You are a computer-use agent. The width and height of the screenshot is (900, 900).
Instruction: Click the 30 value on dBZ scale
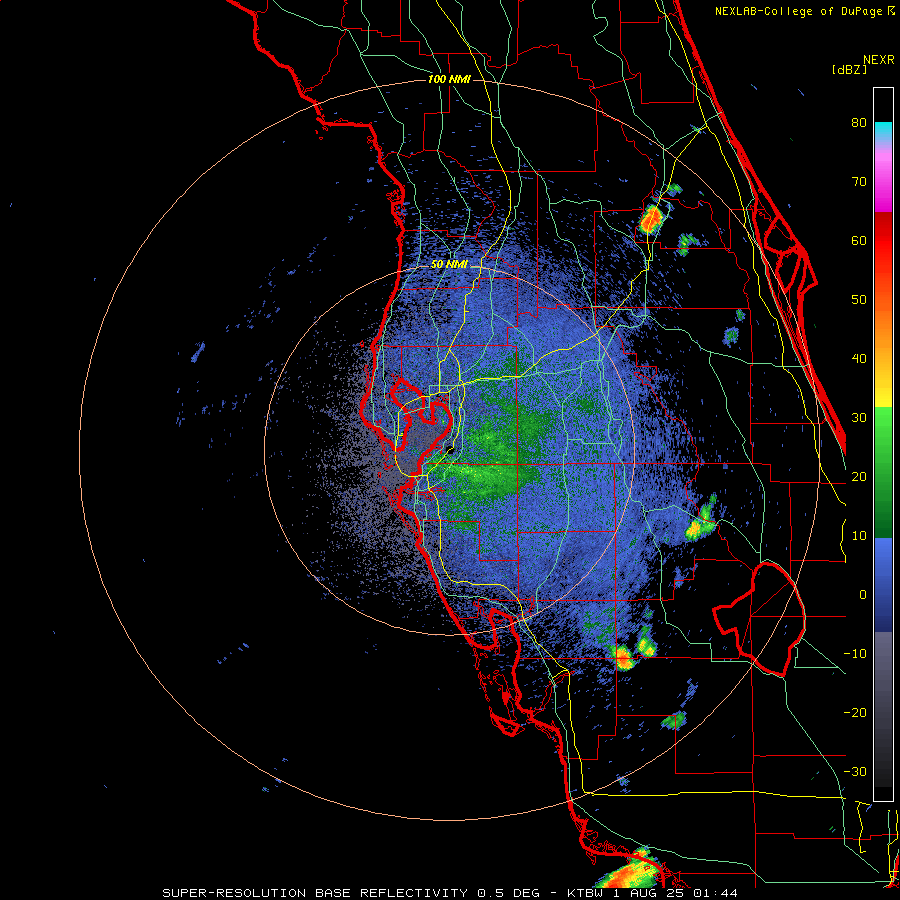coord(859,418)
